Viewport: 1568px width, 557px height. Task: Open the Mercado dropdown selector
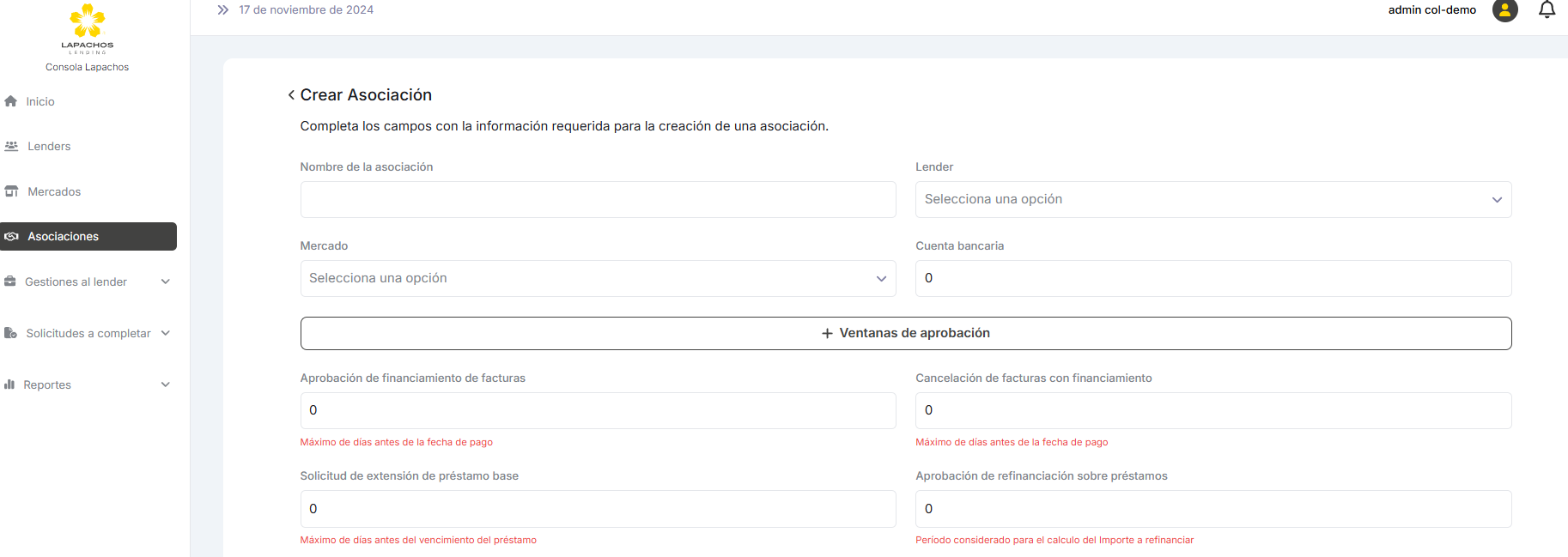[598, 278]
